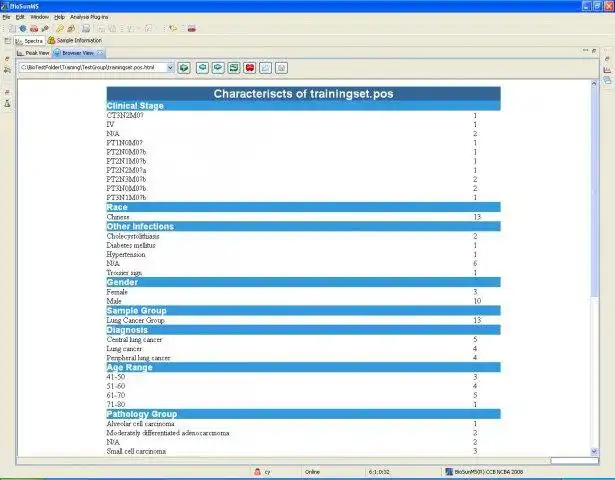Click the yellow return arrow toolbar icon
Viewport: 615px width, 480px height.
point(173,28)
